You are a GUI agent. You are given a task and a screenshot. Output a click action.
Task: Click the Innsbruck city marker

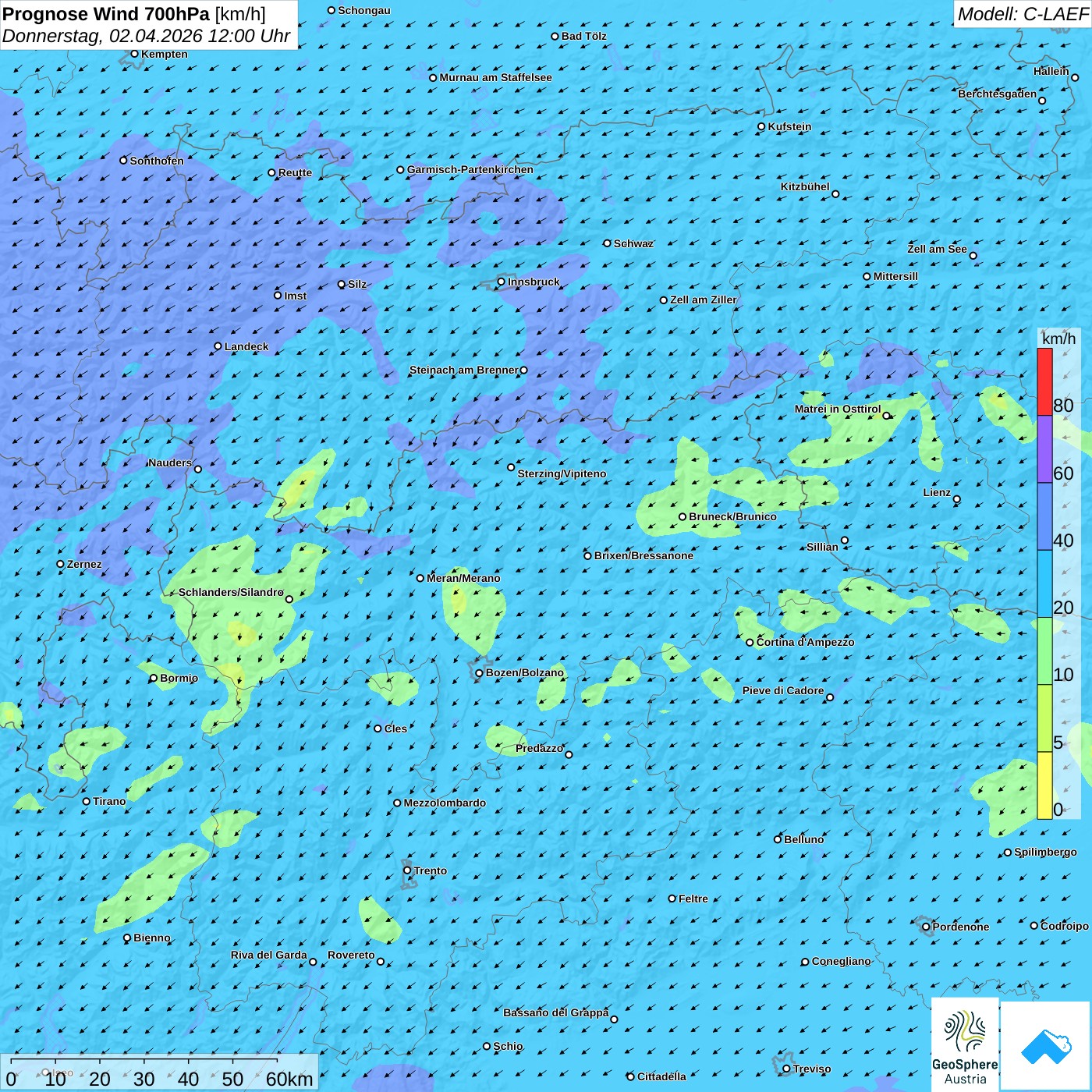click(x=501, y=282)
